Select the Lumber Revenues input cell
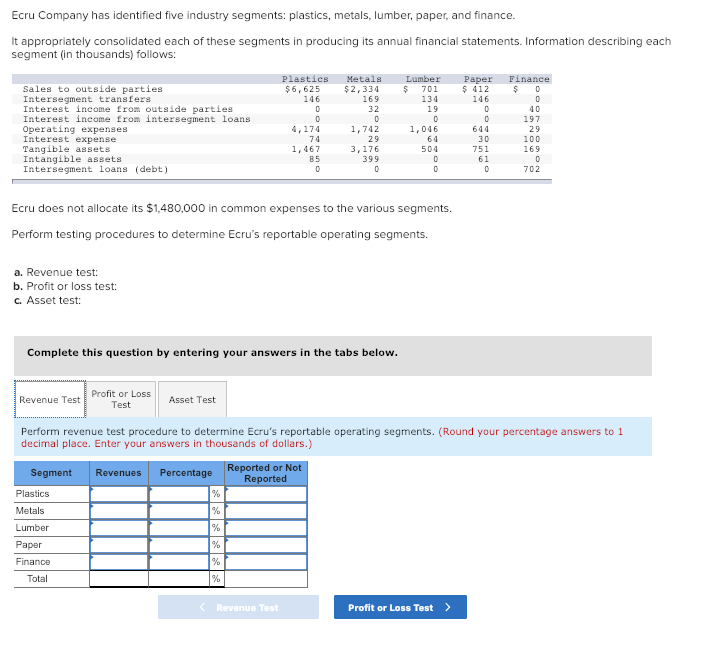 click(x=119, y=528)
